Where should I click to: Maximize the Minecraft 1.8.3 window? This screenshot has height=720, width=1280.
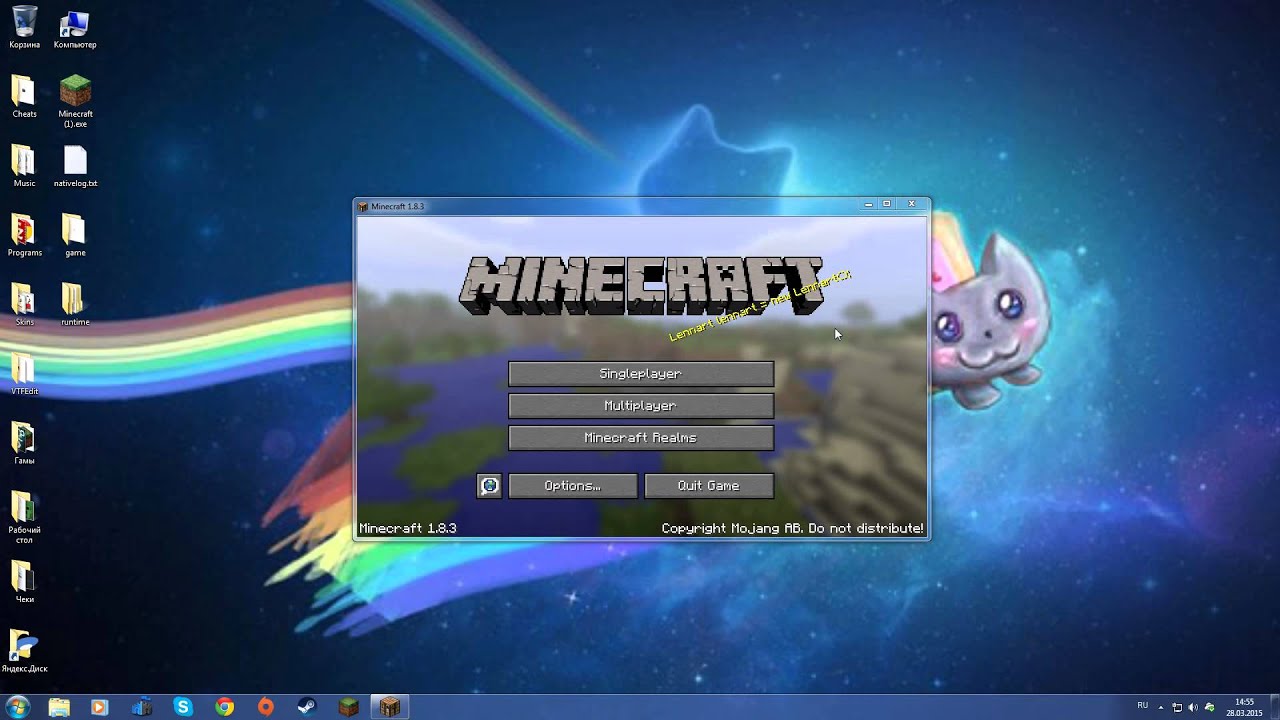point(886,204)
